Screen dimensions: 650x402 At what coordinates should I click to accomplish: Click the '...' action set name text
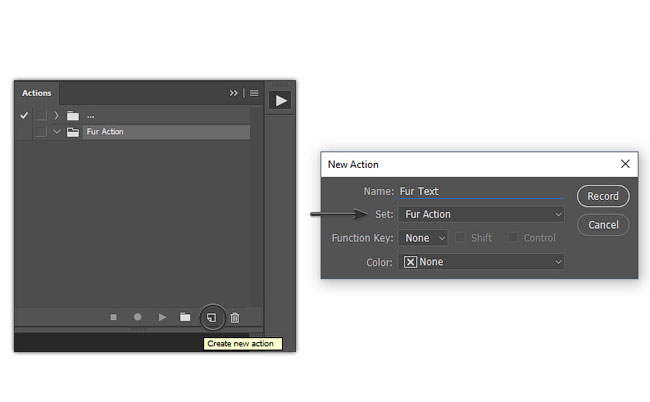tap(90, 116)
